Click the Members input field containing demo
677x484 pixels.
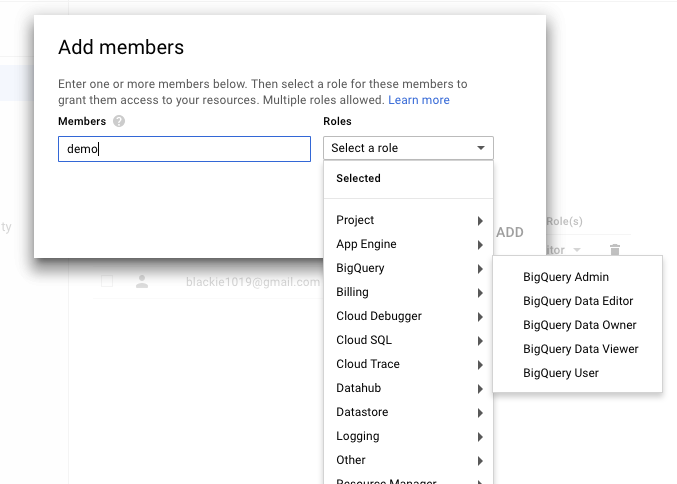tap(184, 149)
